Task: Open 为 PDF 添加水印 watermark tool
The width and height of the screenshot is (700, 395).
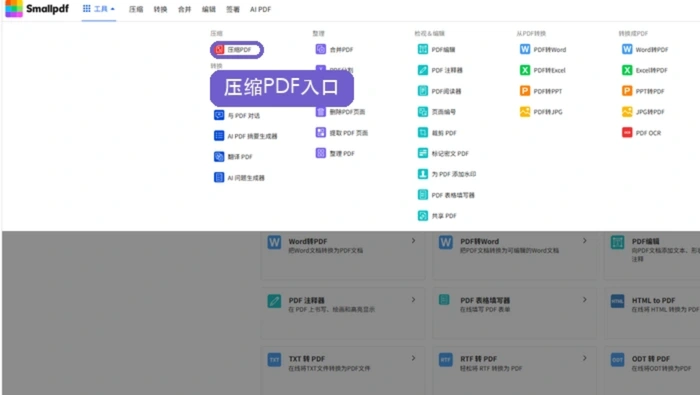Action: [x=447, y=174]
